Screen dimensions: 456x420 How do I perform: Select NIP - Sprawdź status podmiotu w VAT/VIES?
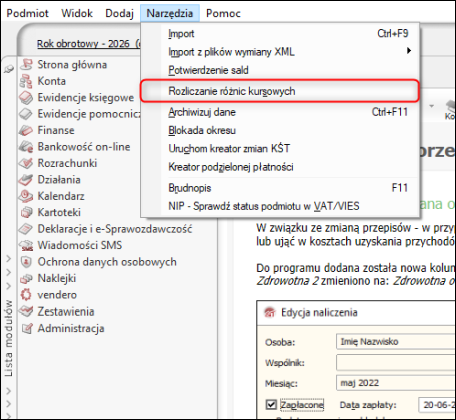[x=280, y=206]
